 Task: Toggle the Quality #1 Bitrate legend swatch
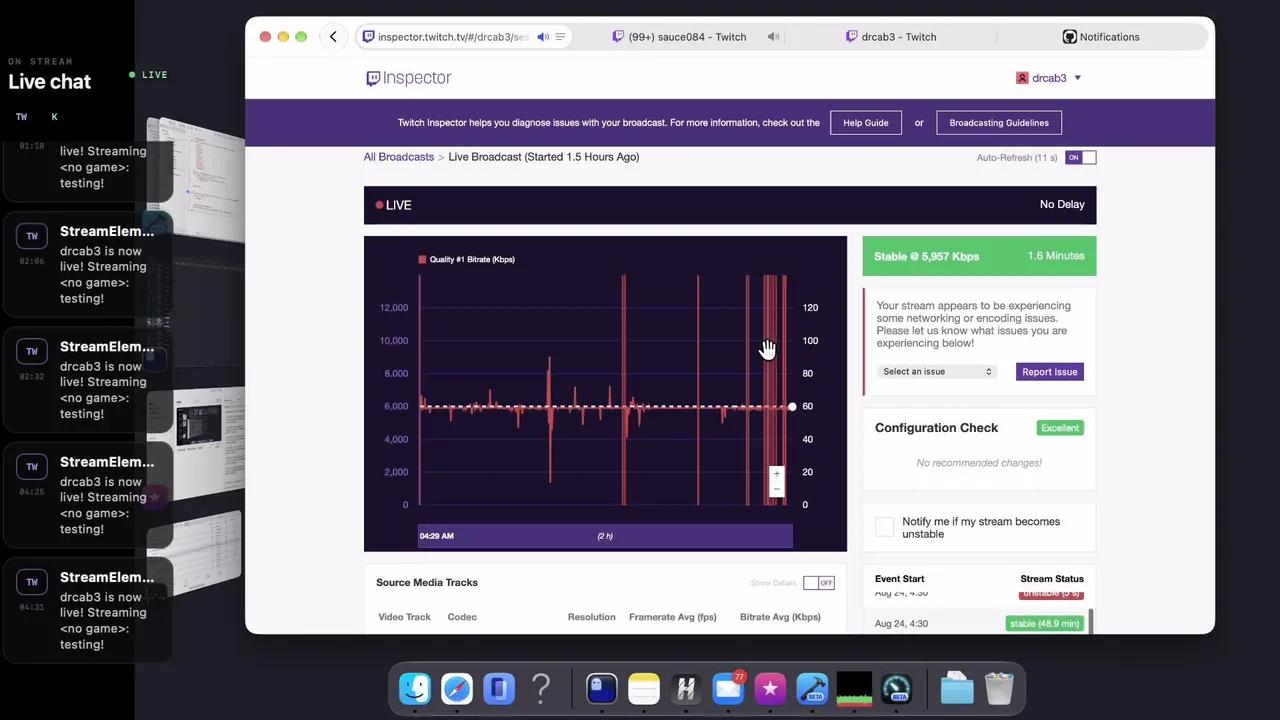(422, 260)
